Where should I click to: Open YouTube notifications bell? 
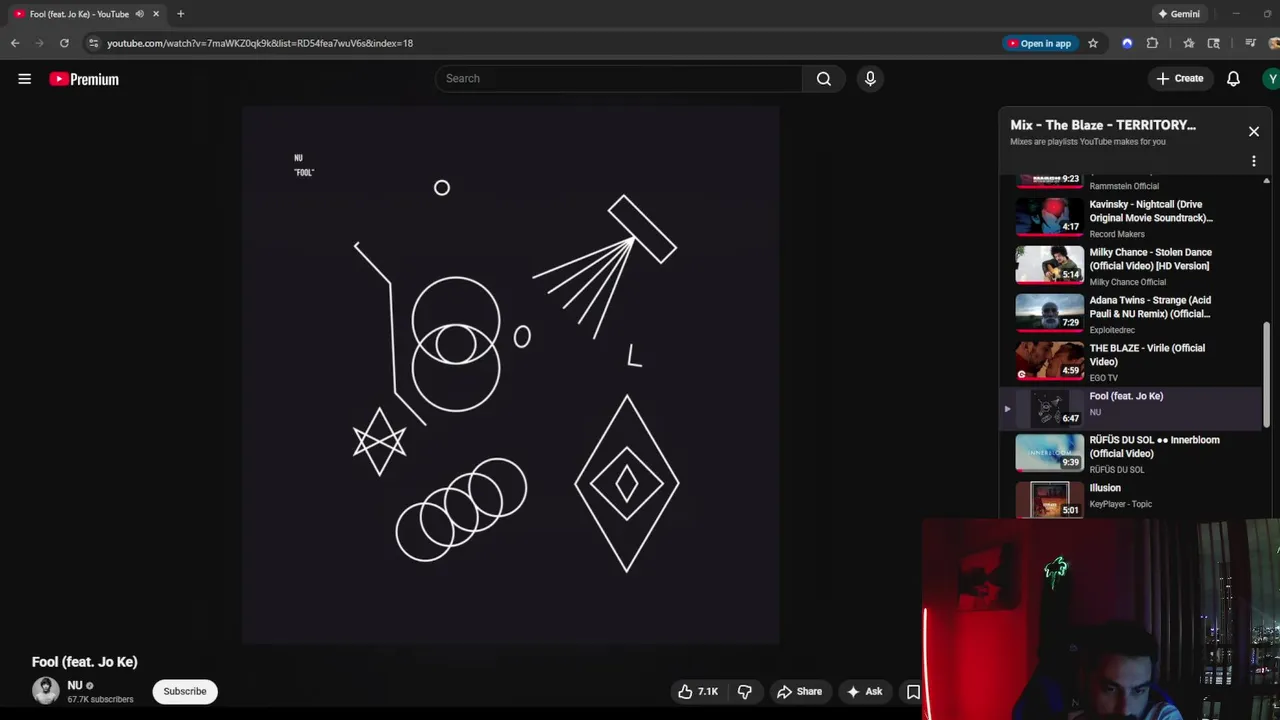click(1233, 78)
